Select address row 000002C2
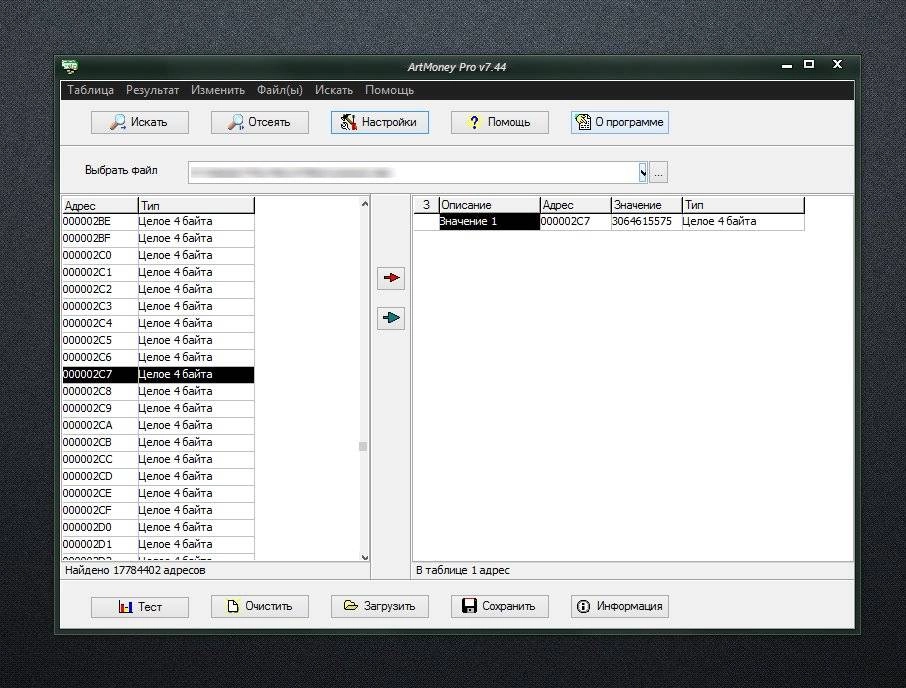 (158, 289)
